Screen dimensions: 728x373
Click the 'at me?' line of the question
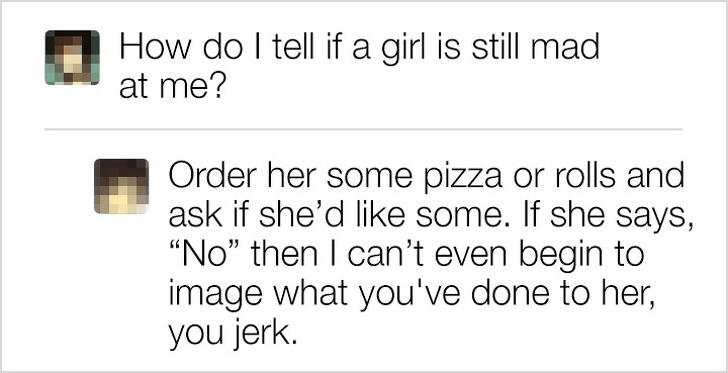tap(170, 89)
